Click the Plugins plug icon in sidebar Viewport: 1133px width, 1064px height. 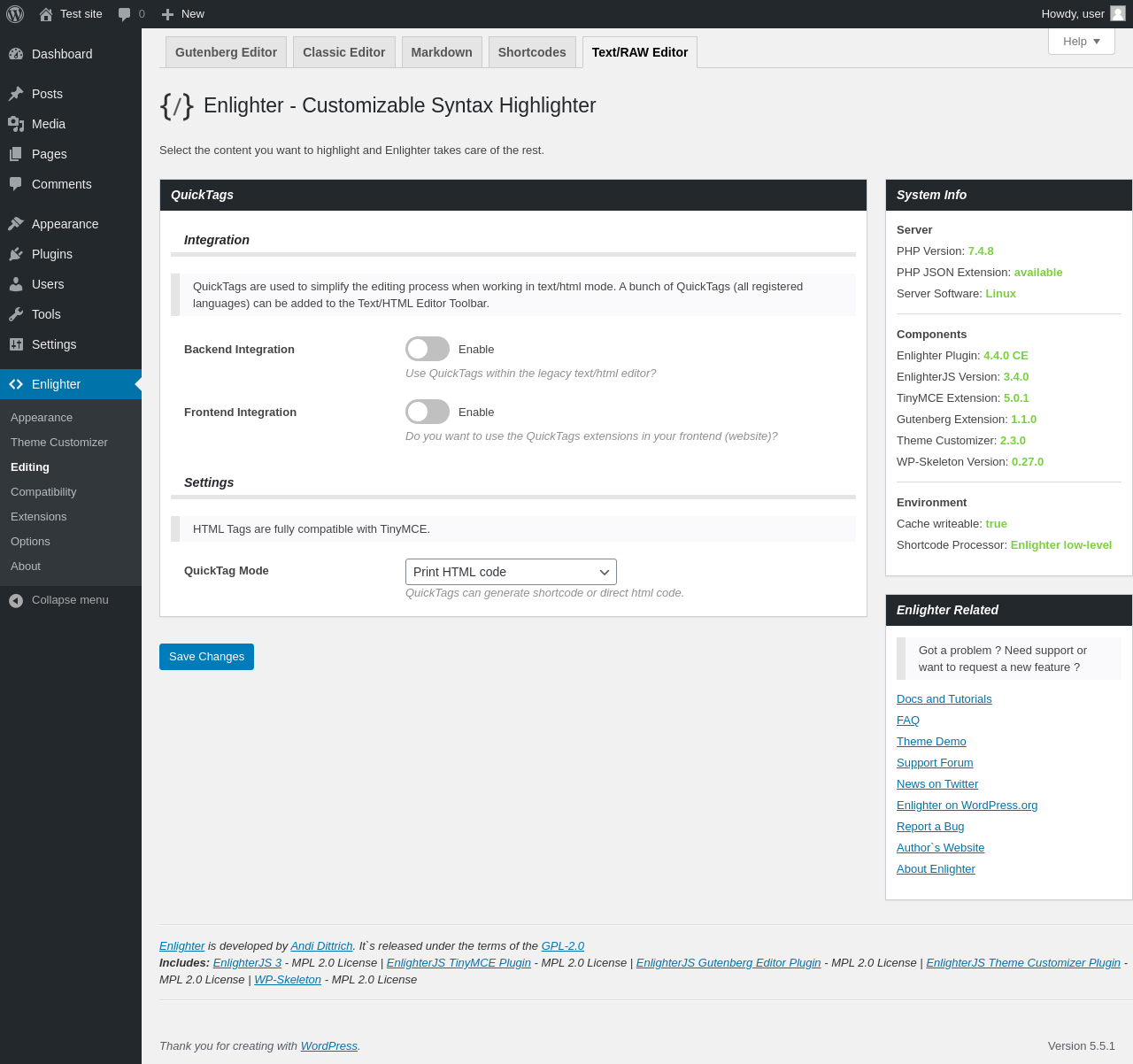pyautogui.click(x=16, y=254)
